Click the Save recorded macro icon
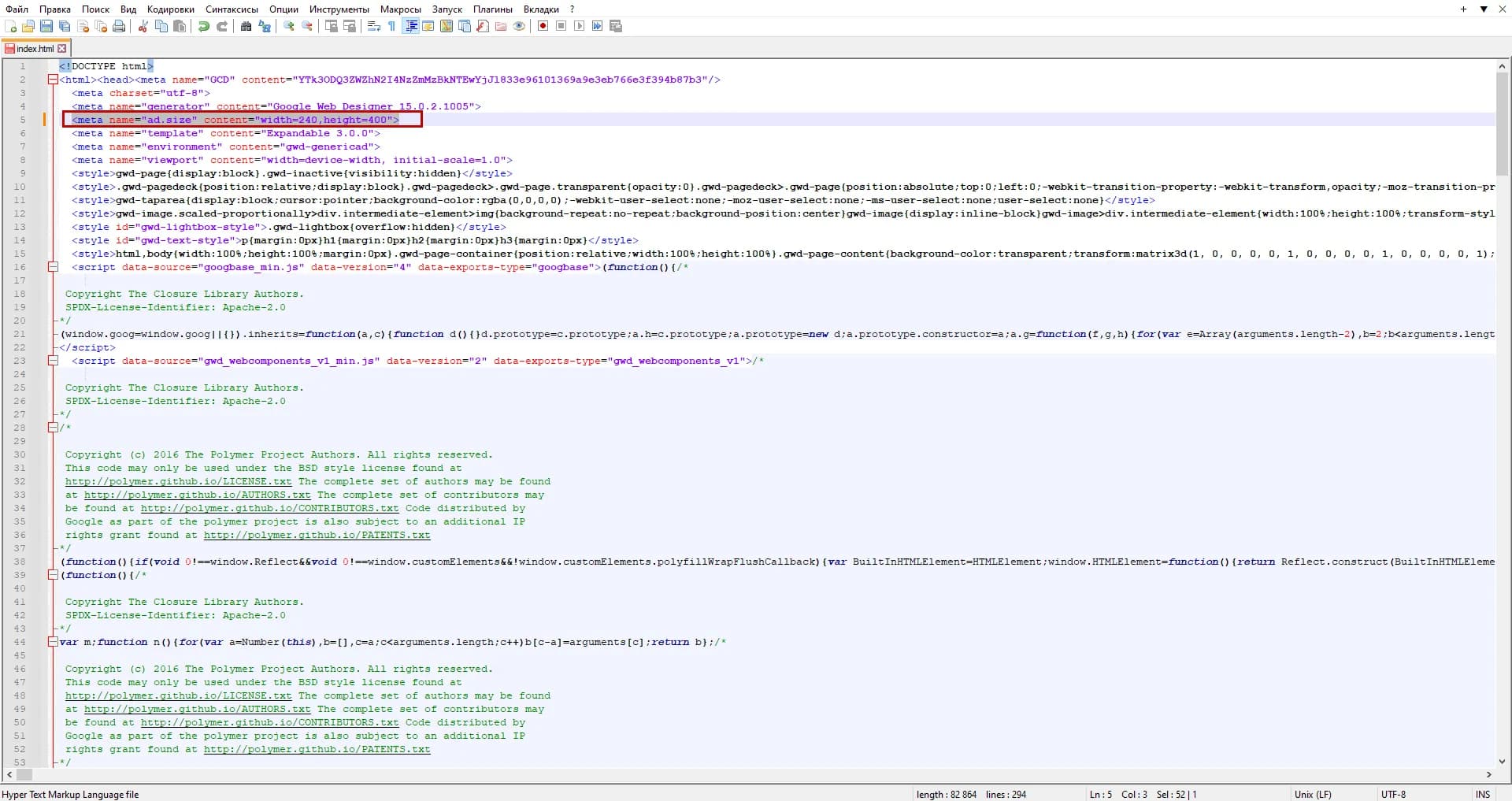The height and width of the screenshot is (801, 1512). (x=616, y=26)
